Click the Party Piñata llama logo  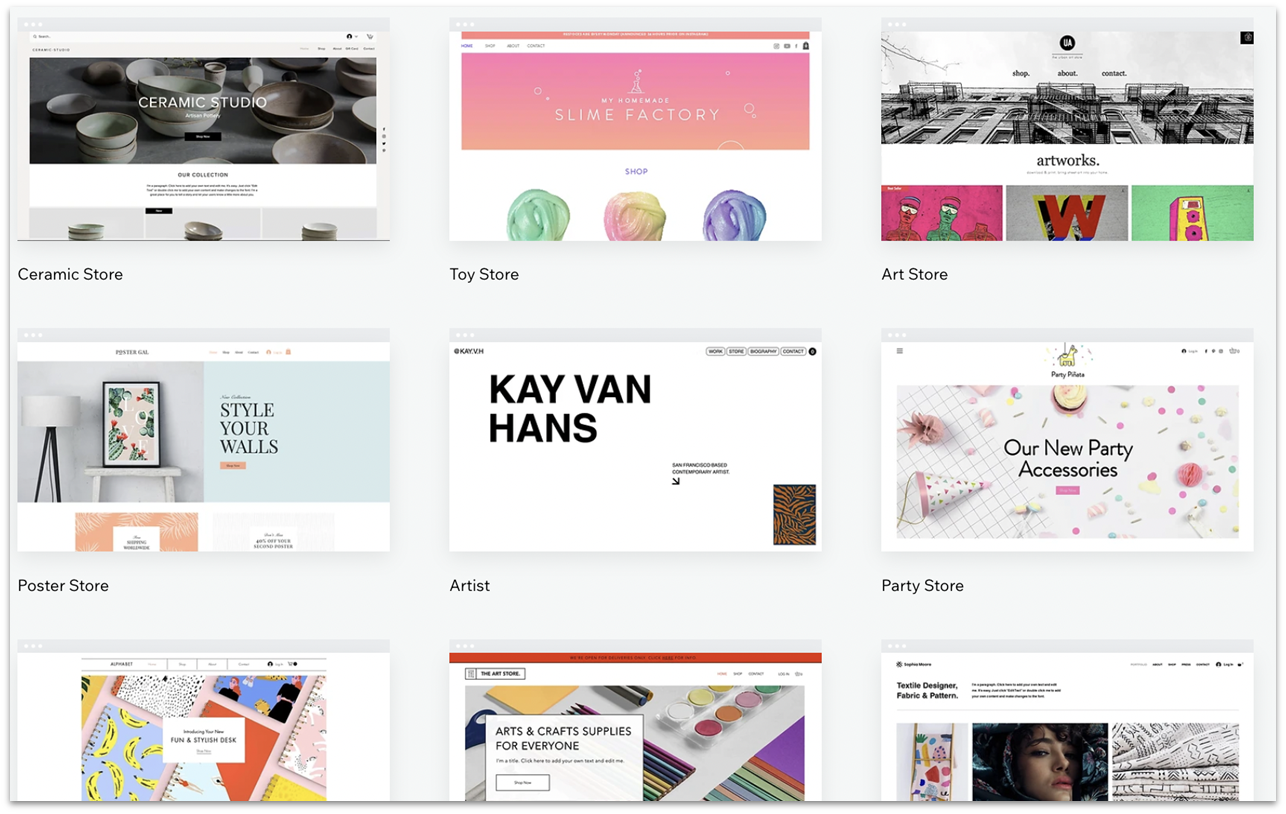pyautogui.click(x=1067, y=357)
